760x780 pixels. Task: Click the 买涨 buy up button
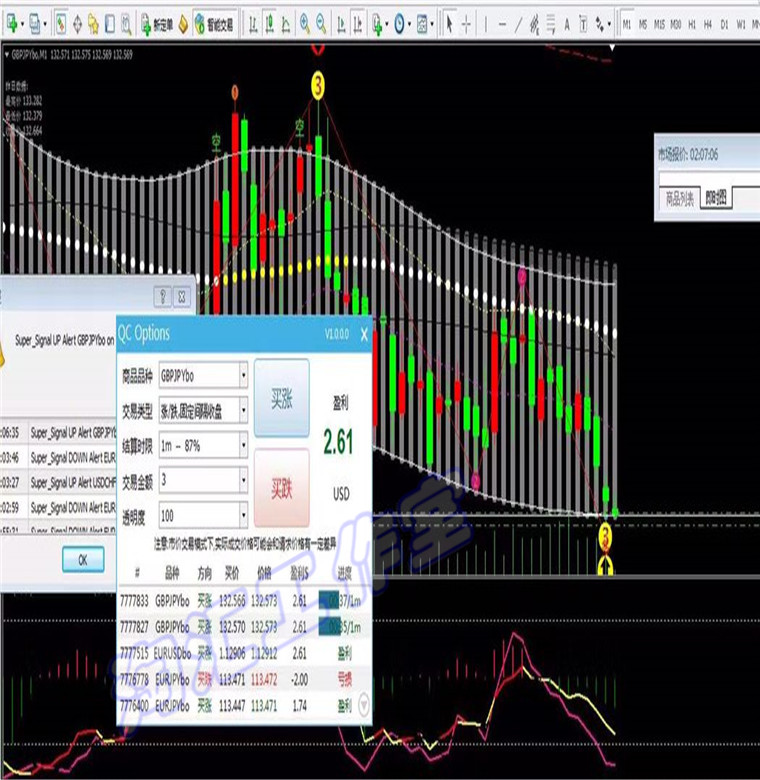click(282, 398)
